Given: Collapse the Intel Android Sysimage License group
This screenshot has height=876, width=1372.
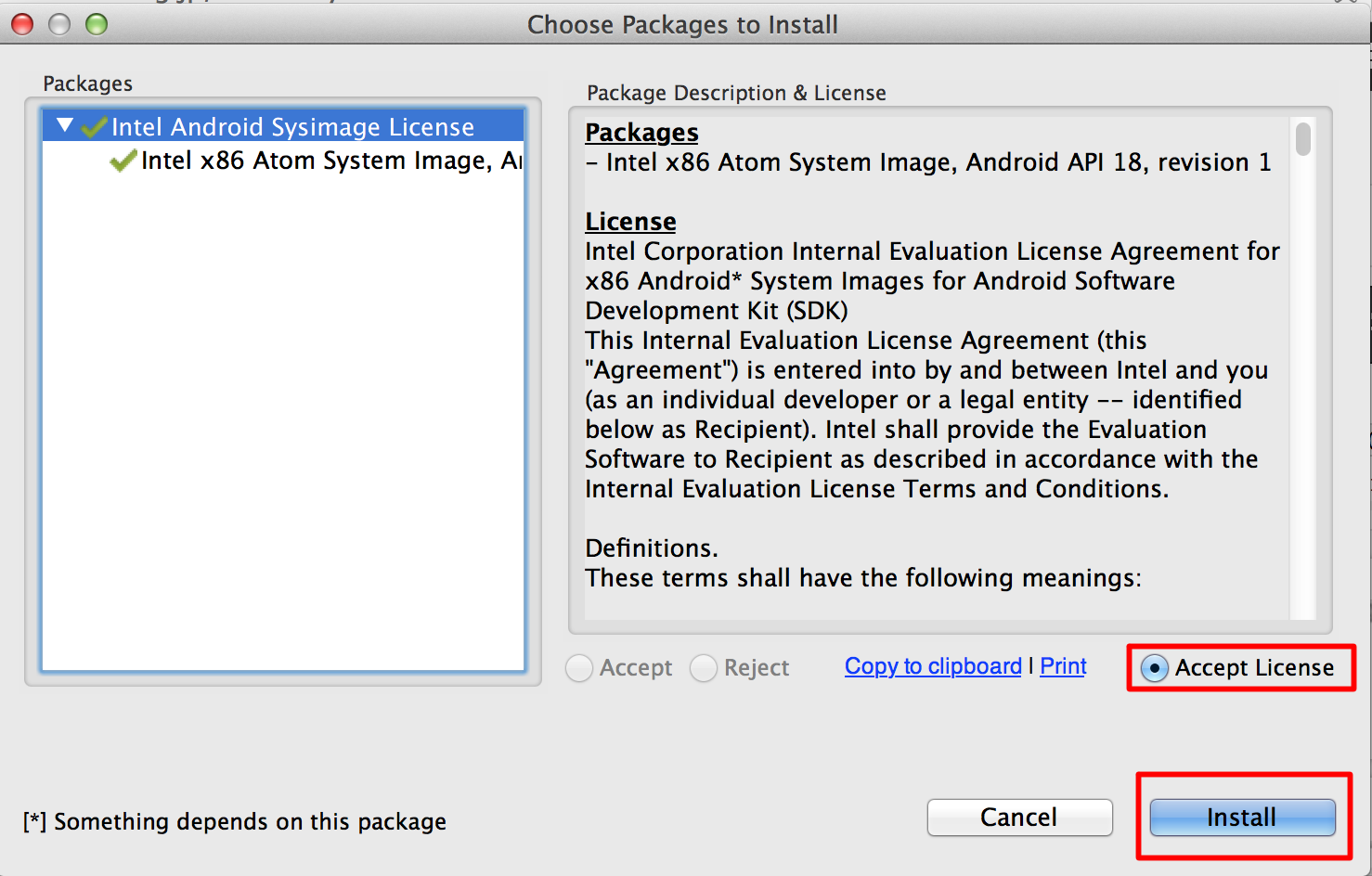Looking at the screenshot, I should 65,125.
